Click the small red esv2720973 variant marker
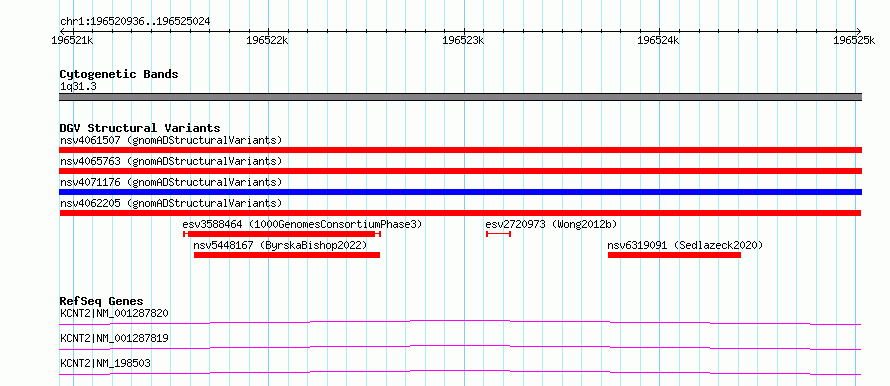The image size is (890, 386). (x=499, y=234)
